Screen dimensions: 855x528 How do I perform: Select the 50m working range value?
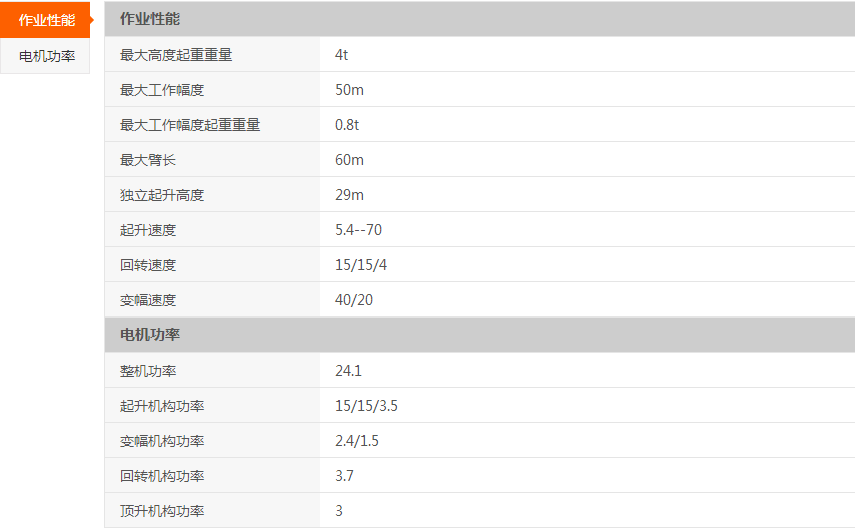pyautogui.click(x=349, y=90)
